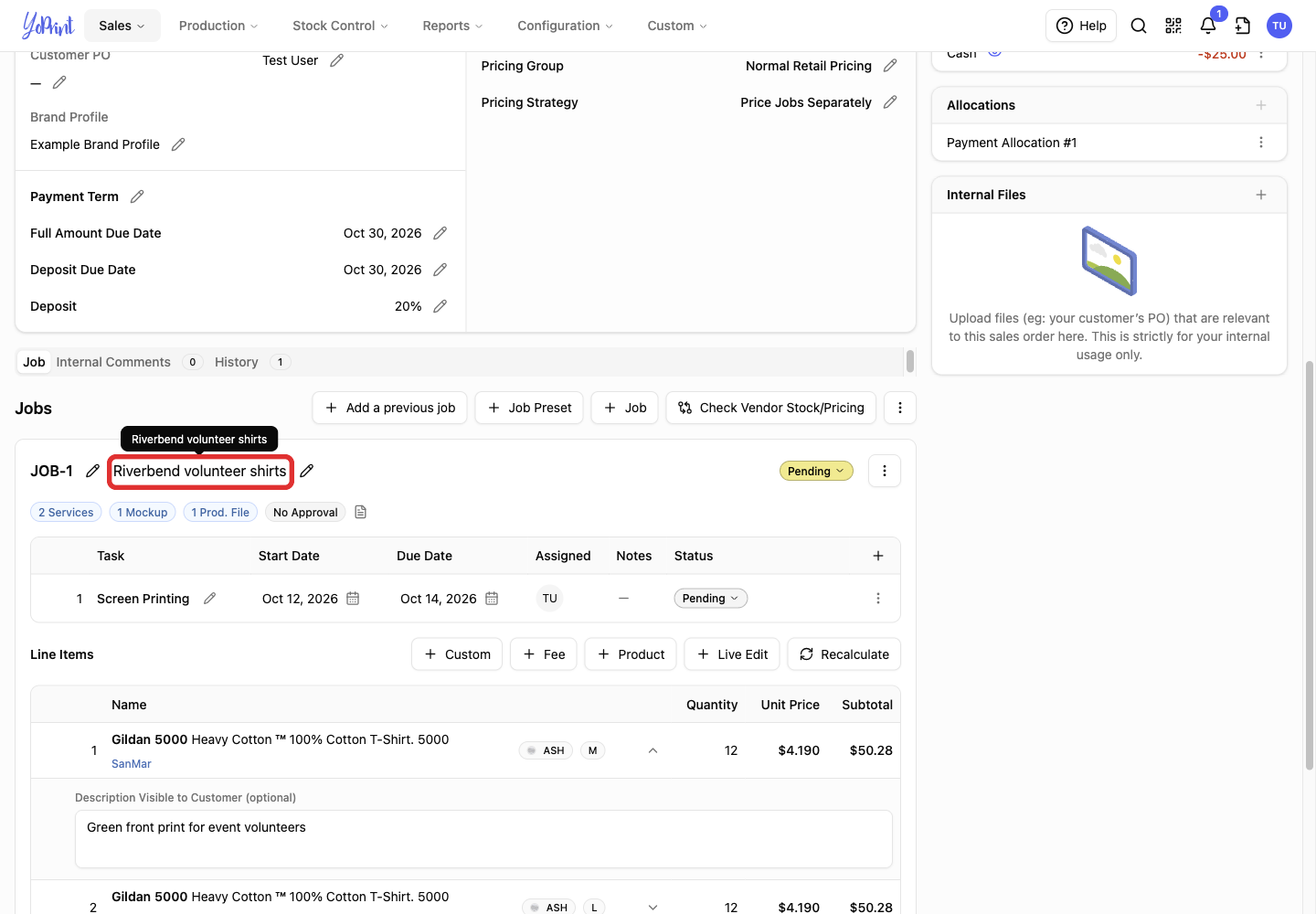The height and width of the screenshot is (914, 1316).
Task: Open Stock Control menu
Action: pos(340,26)
